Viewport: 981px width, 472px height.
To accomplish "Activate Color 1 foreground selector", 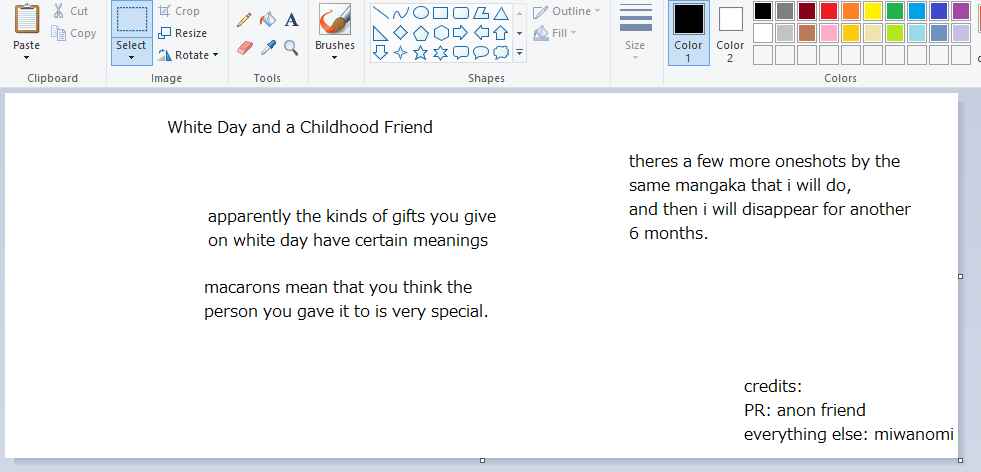I will click(688, 34).
